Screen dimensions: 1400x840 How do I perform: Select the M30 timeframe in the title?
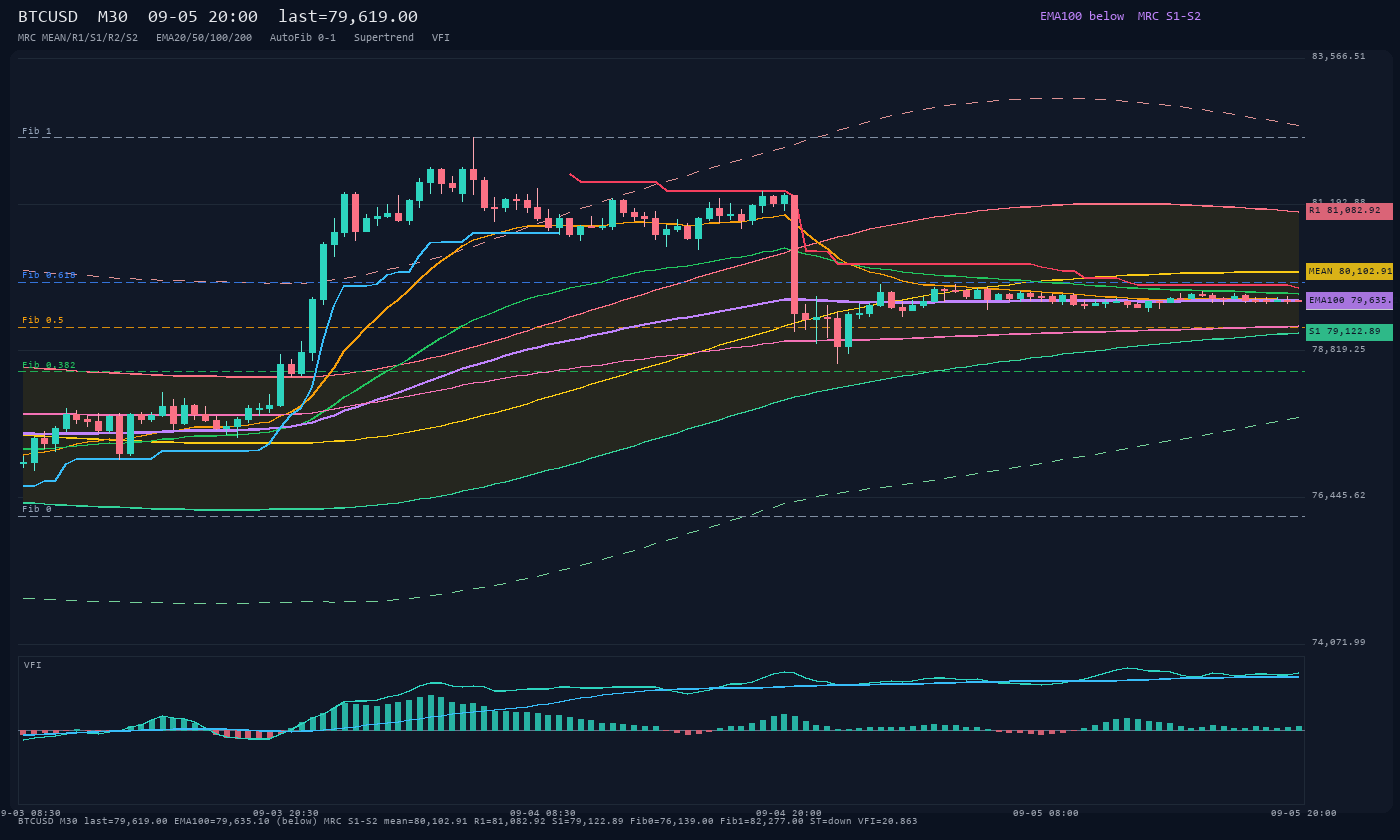pos(113,16)
